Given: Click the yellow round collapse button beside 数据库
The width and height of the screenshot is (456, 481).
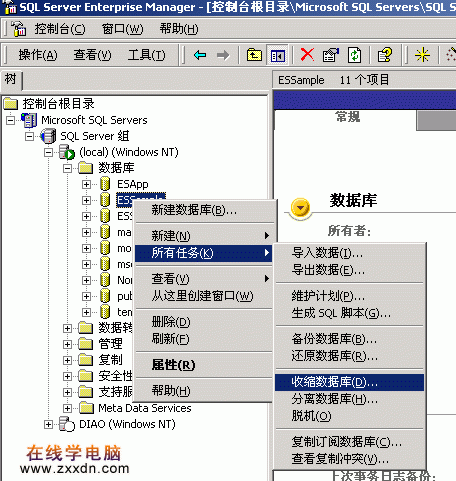Looking at the screenshot, I should pos(300,208).
